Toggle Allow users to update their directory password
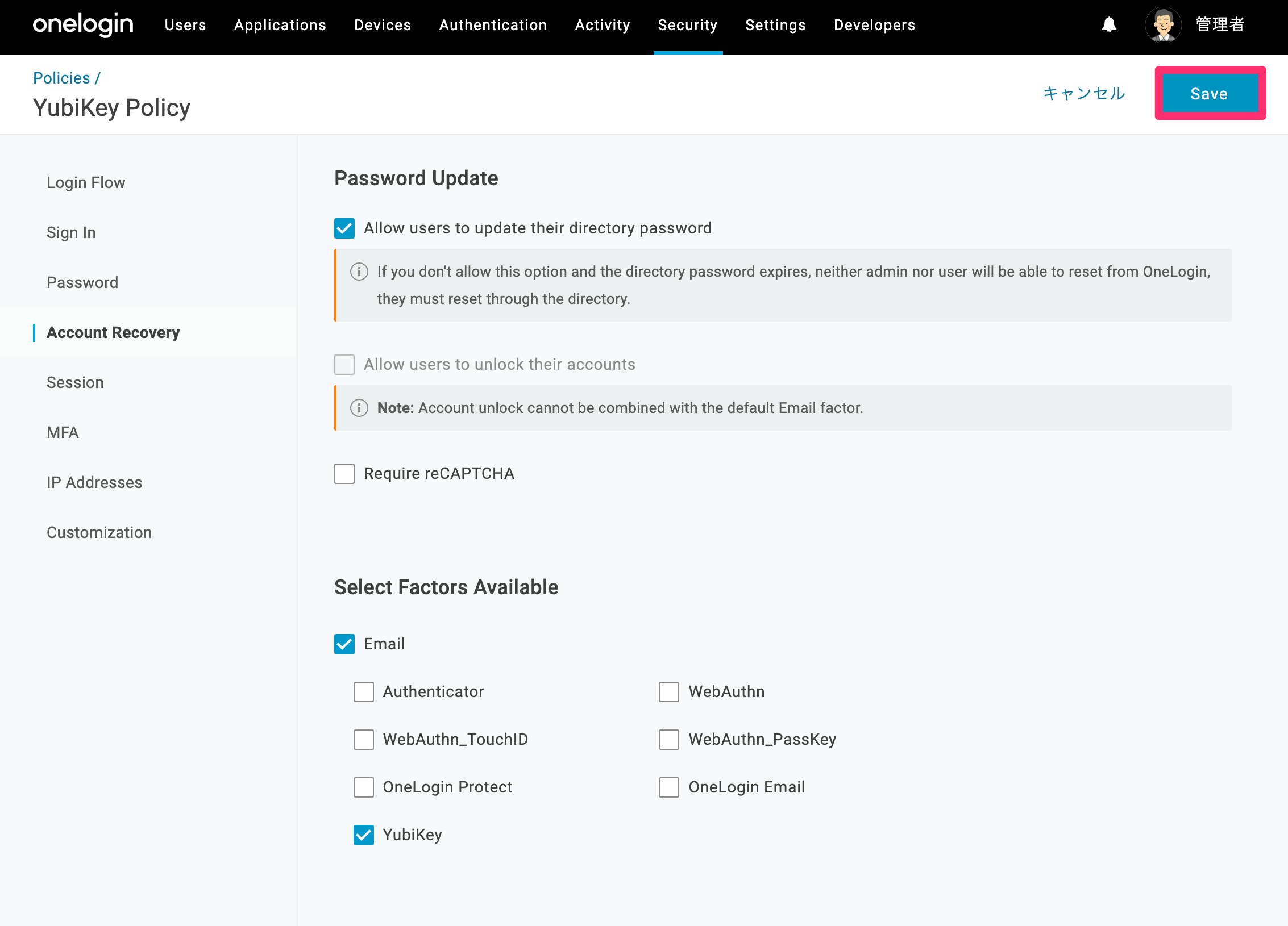This screenshot has width=1288, height=926. pos(344,228)
